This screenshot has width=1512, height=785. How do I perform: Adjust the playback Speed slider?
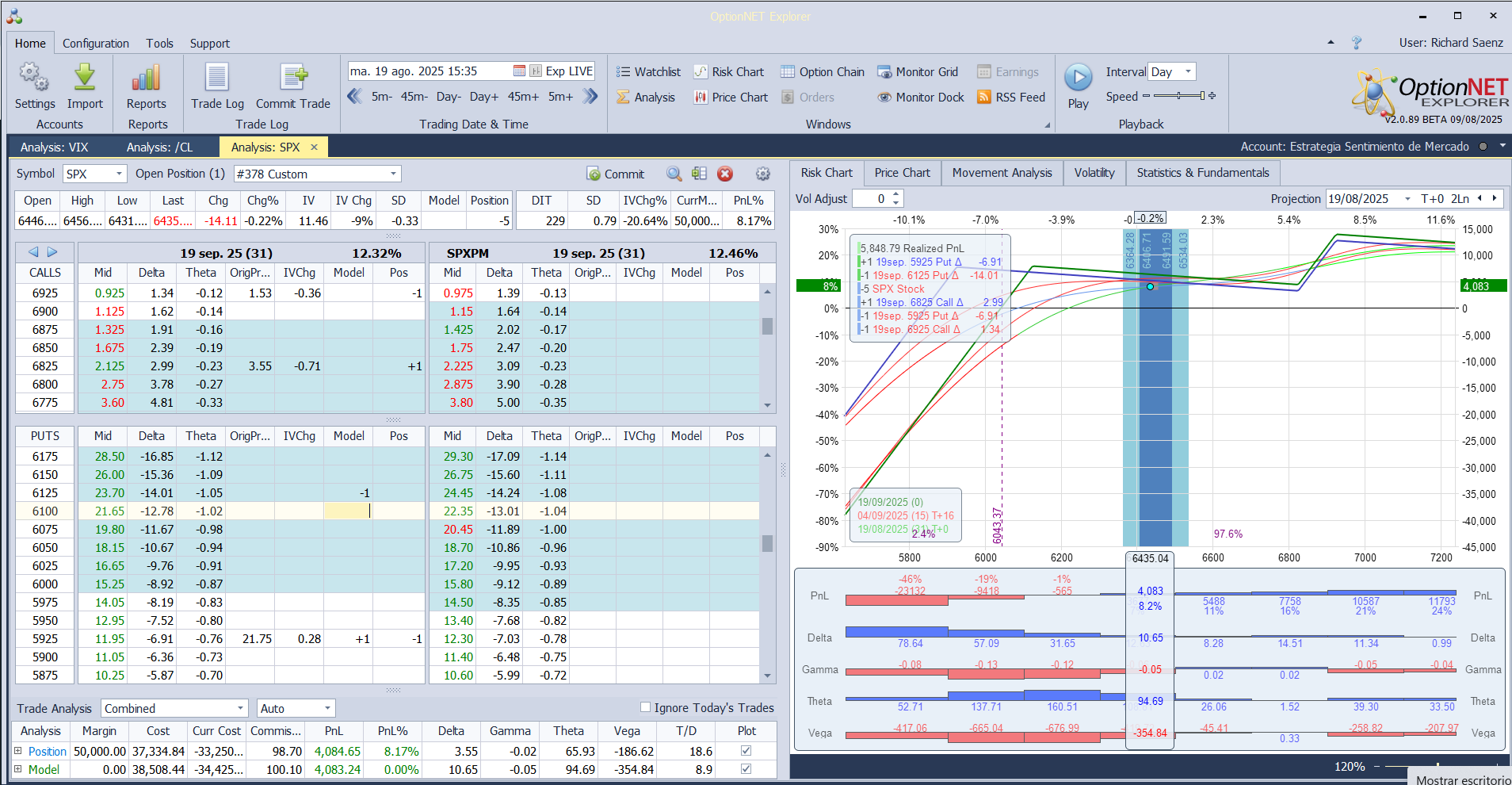[1179, 96]
